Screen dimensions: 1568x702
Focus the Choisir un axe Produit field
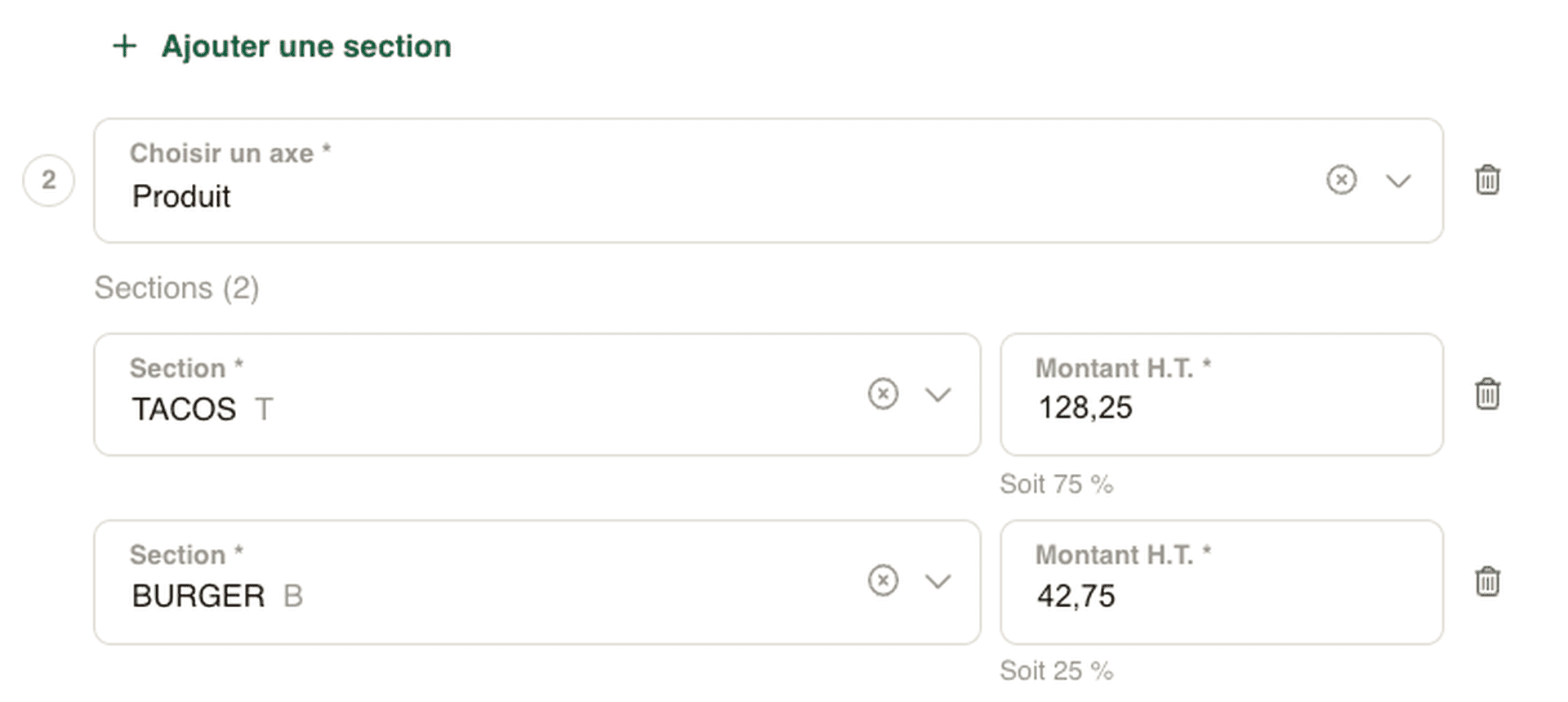(x=653, y=181)
